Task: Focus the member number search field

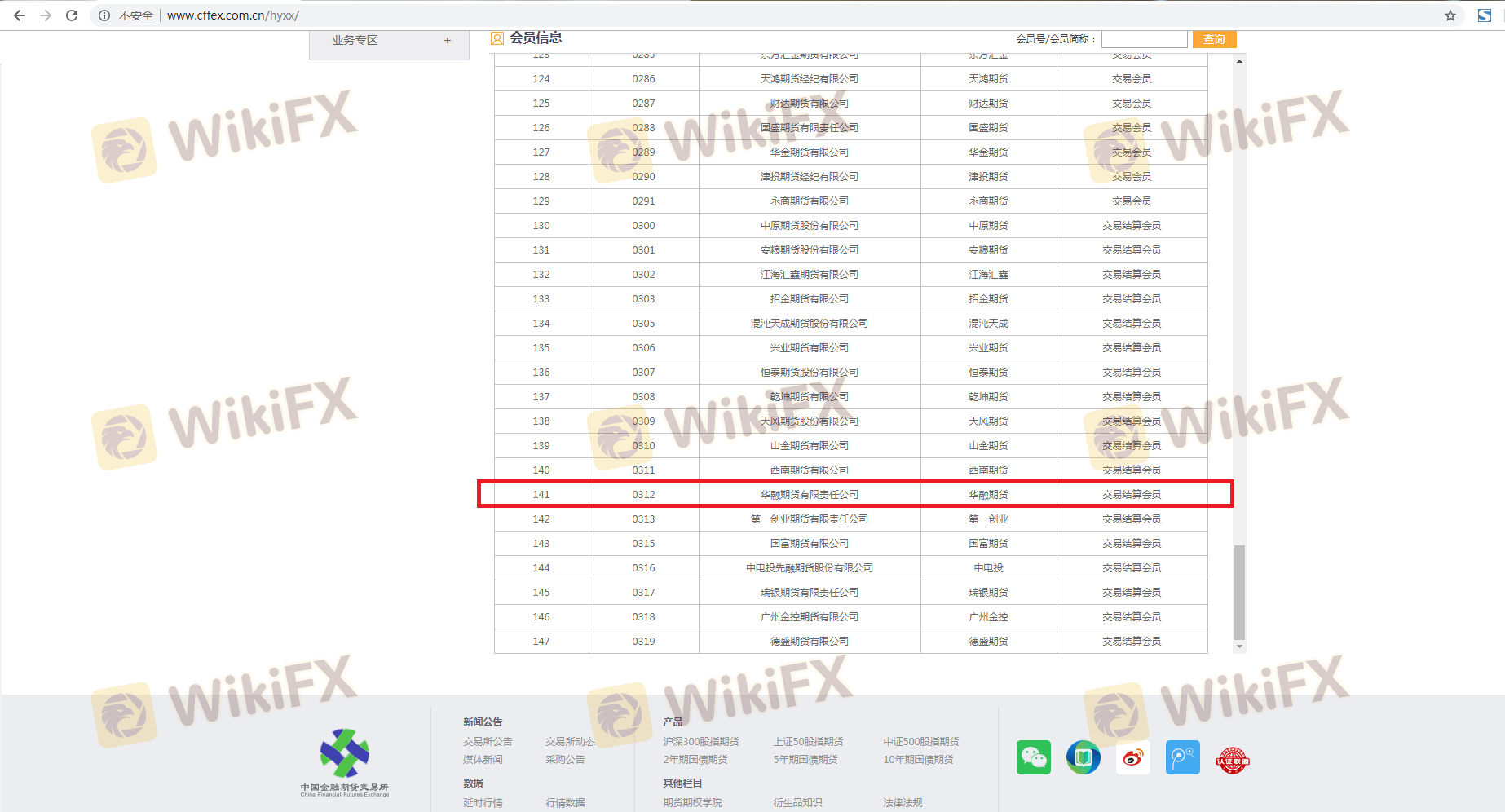Action: [1144, 39]
